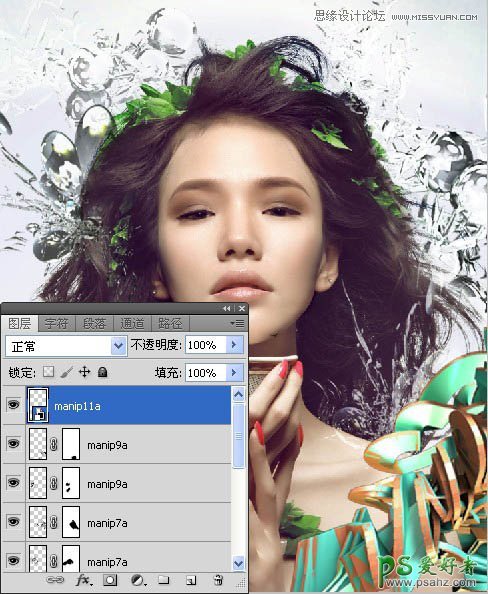This screenshot has height=594, width=488.
Task: Click the layers list scroll-down arrow
Action: pyautogui.click(x=238, y=563)
